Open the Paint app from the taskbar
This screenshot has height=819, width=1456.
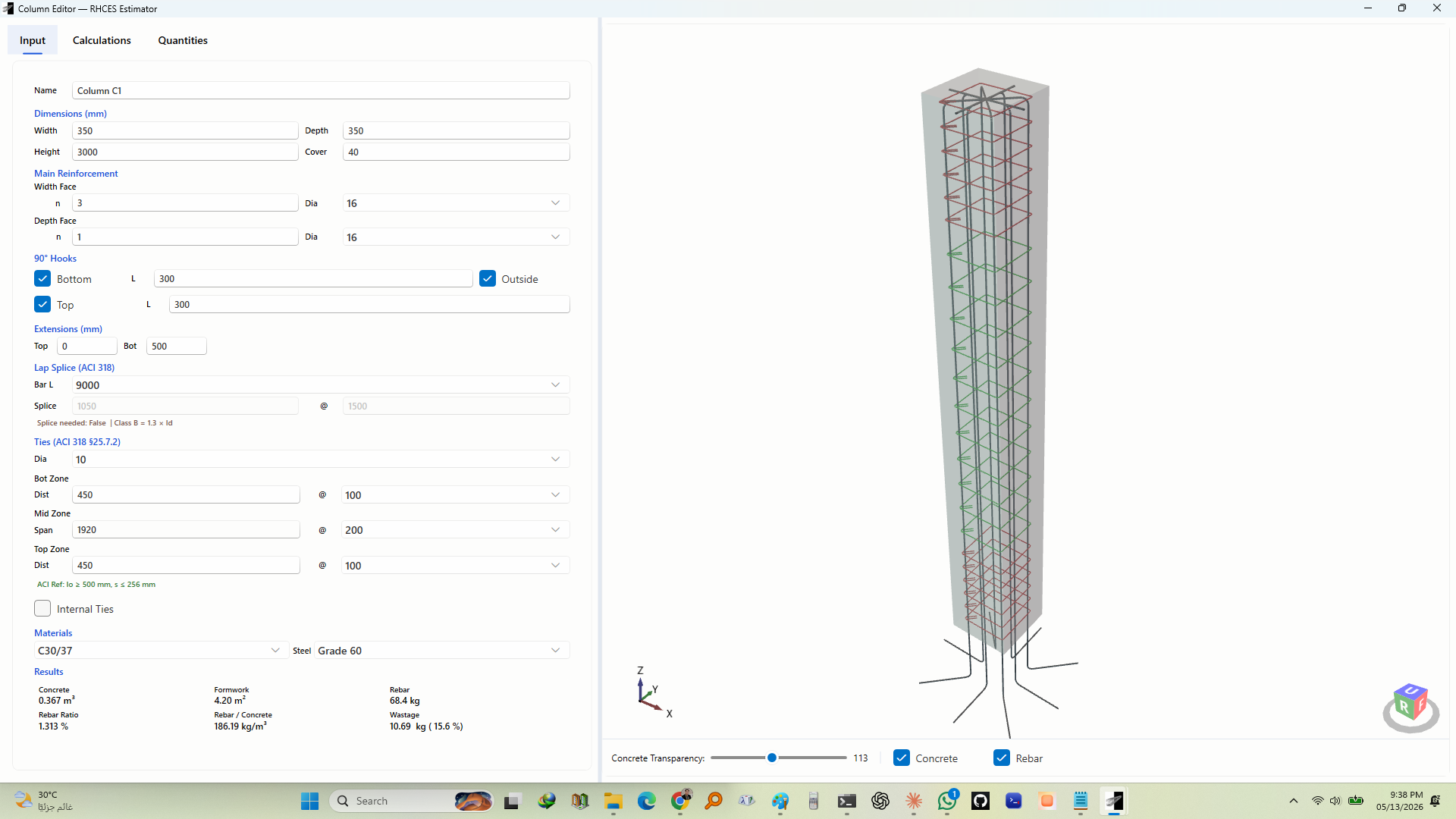click(x=780, y=801)
